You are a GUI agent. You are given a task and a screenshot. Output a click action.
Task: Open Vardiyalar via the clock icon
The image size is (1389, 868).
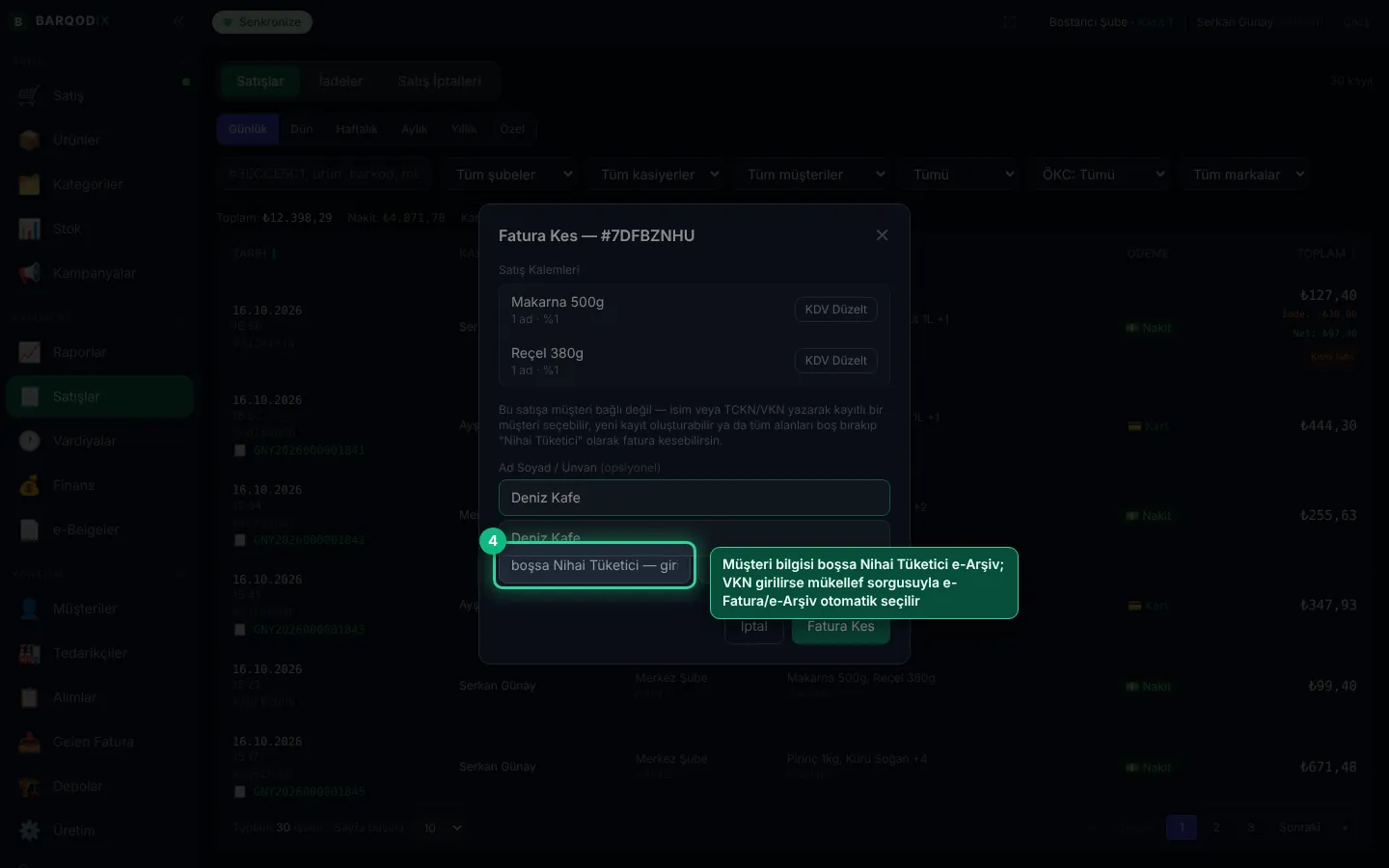pyautogui.click(x=29, y=441)
